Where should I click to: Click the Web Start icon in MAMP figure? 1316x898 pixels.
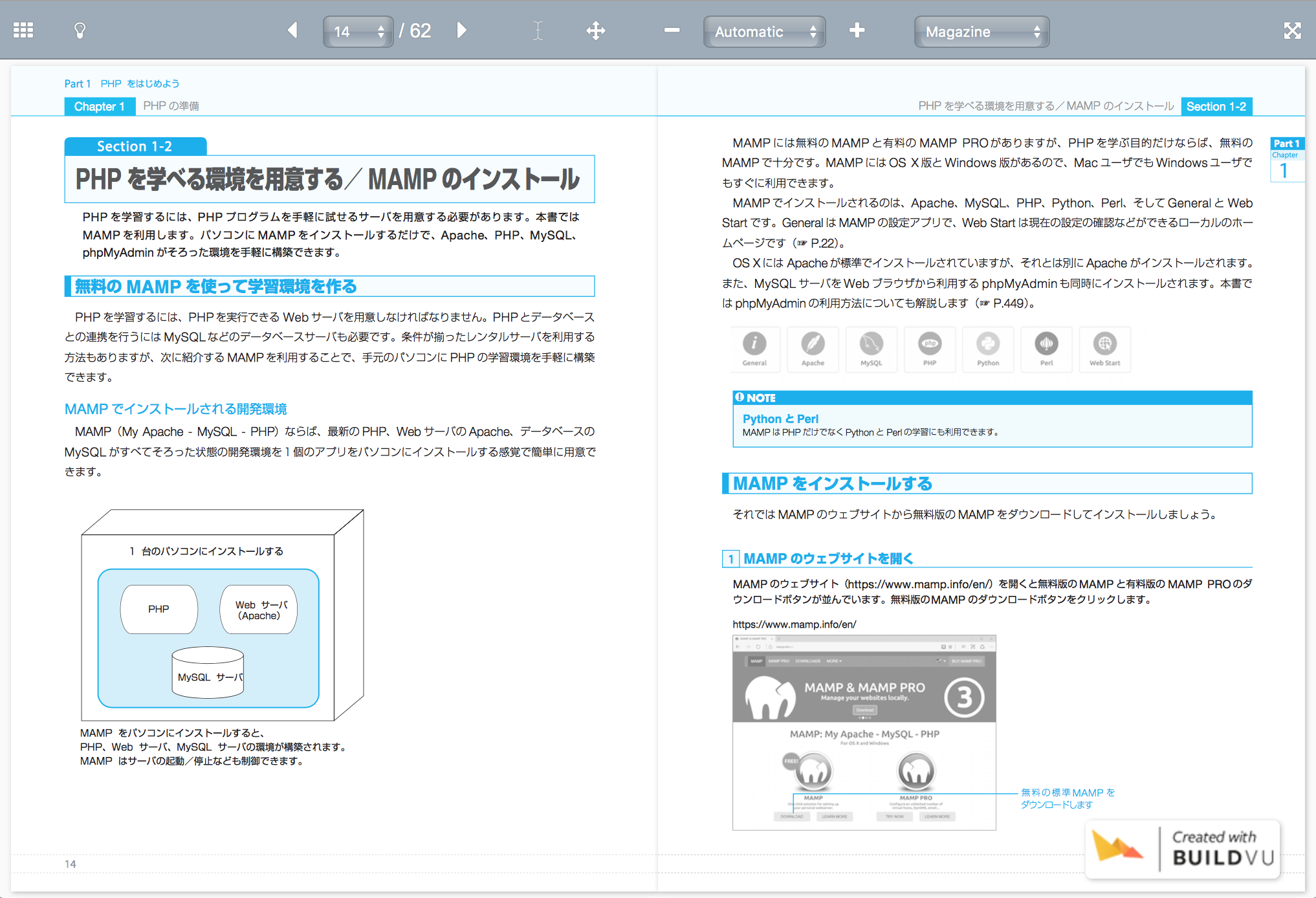pos(1104,349)
